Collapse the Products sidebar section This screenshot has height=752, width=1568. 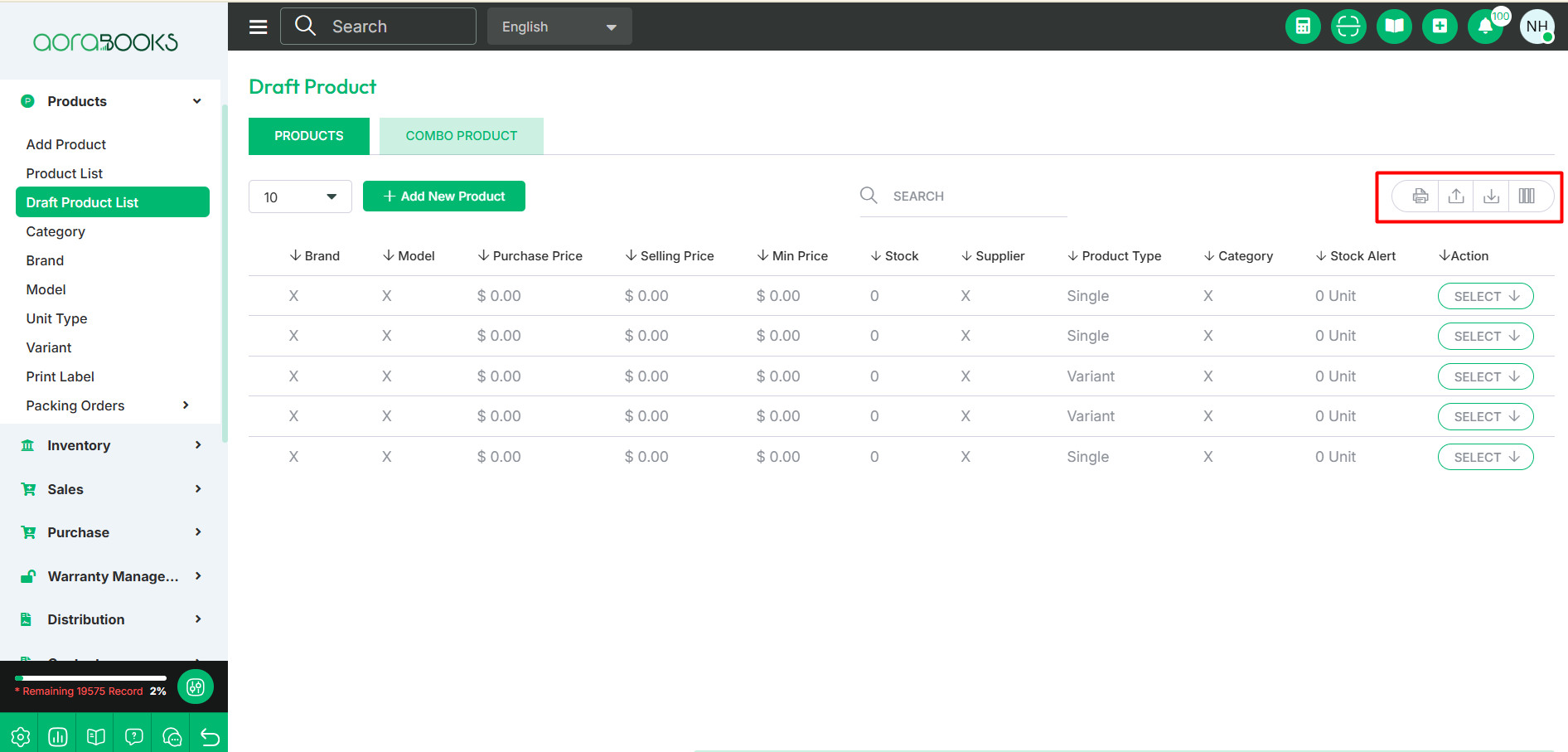(x=197, y=101)
